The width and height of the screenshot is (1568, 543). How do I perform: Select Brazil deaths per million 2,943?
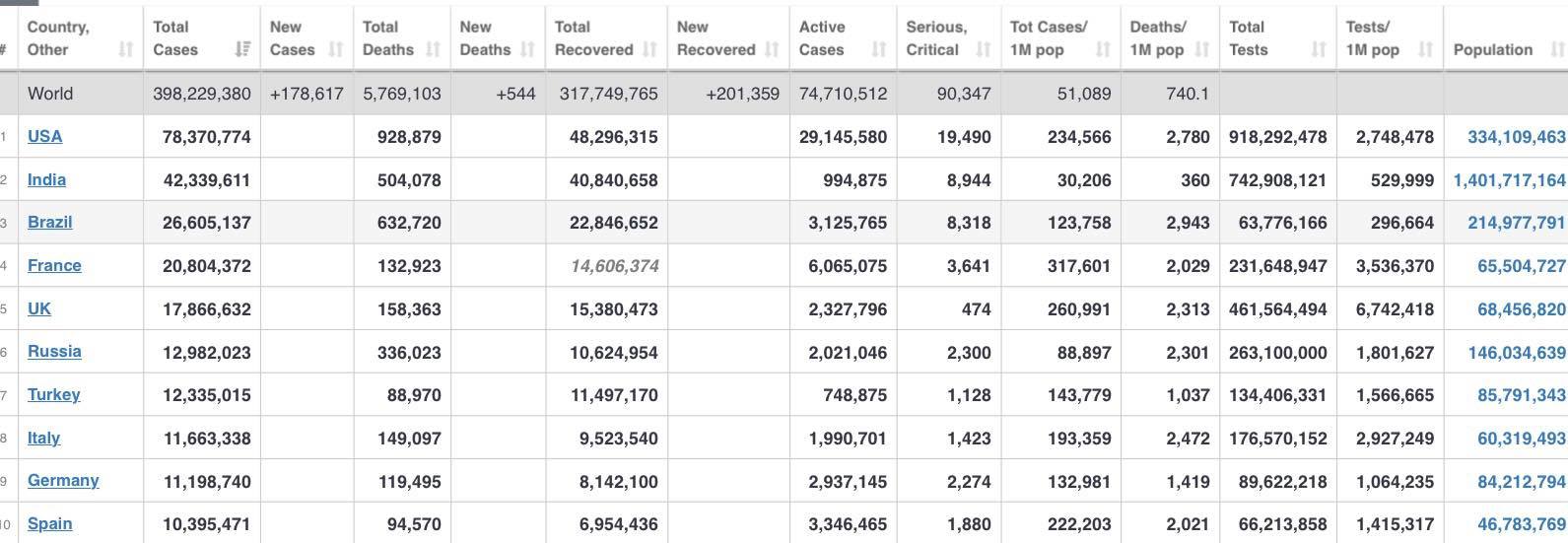pos(1188,223)
